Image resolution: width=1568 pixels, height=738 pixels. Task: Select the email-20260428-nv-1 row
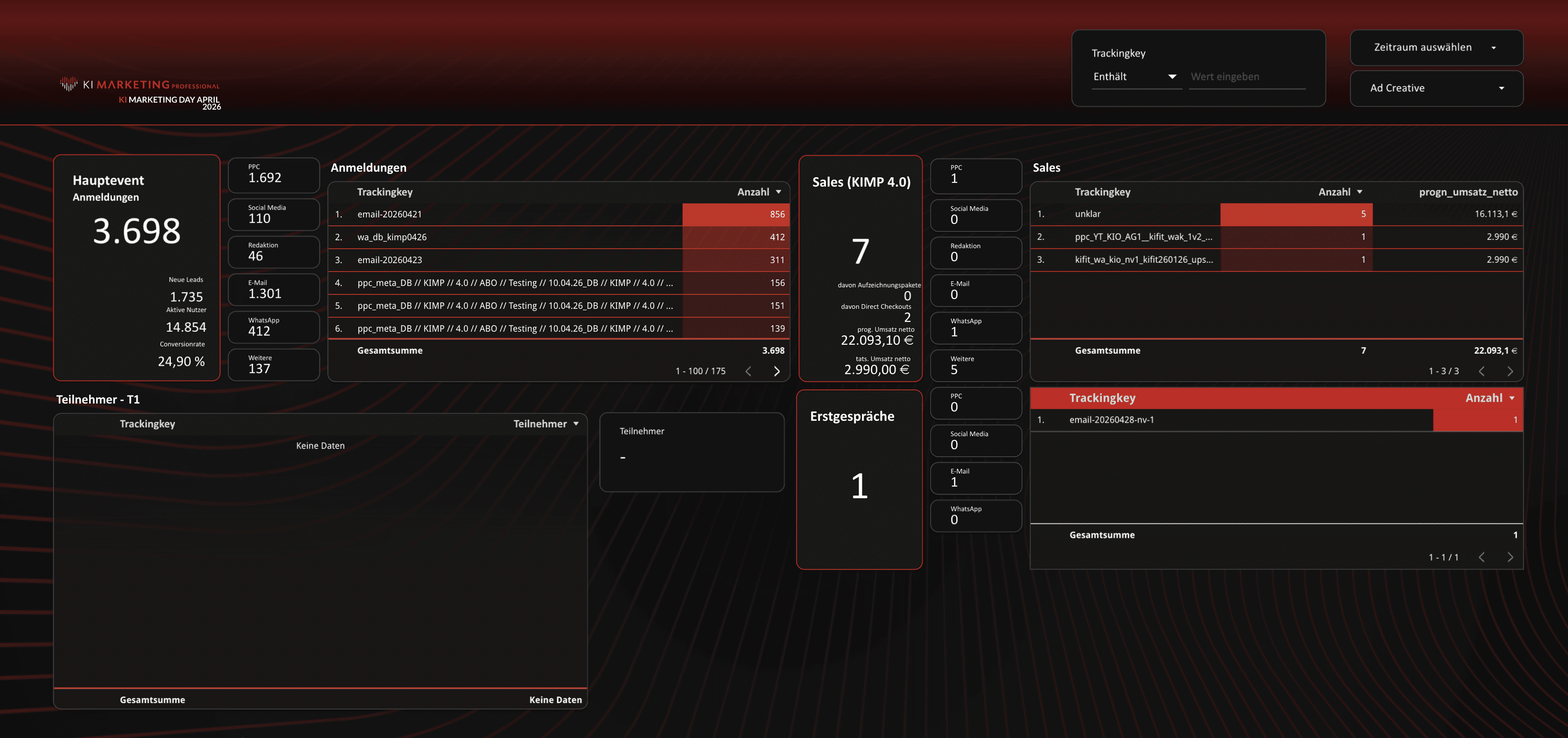pos(1112,420)
